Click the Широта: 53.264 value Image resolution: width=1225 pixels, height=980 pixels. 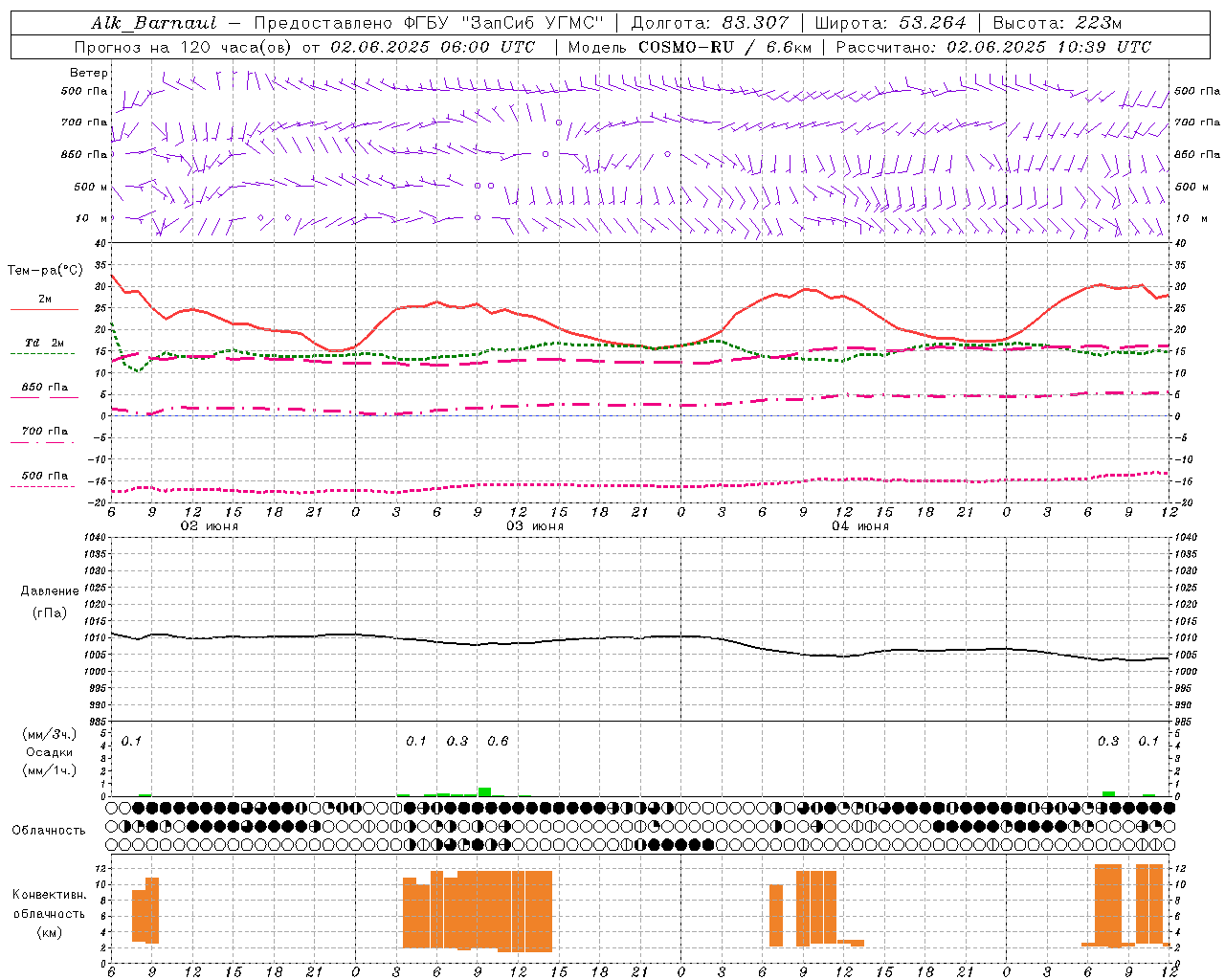click(x=890, y=23)
